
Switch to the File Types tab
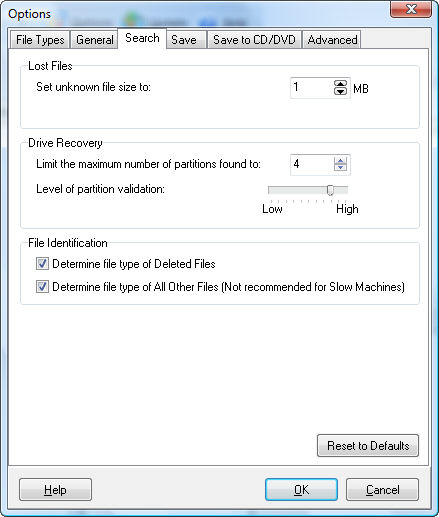tap(40, 40)
